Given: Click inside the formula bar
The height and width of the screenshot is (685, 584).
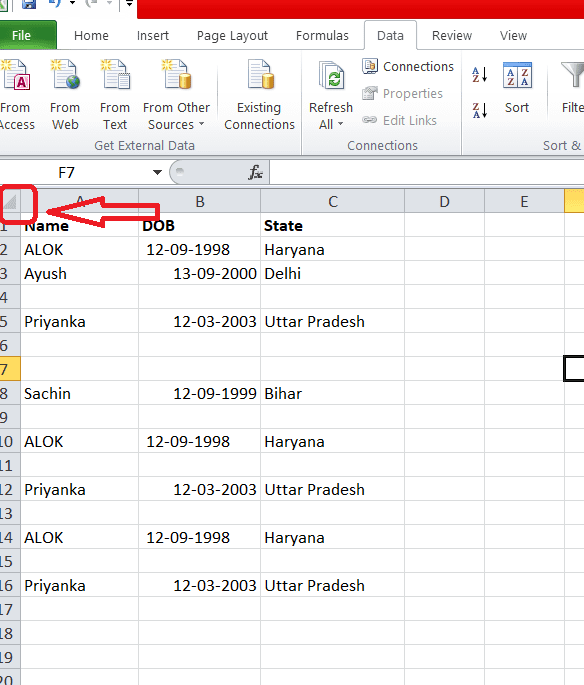Looking at the screenshot, I should coord(427,173).
